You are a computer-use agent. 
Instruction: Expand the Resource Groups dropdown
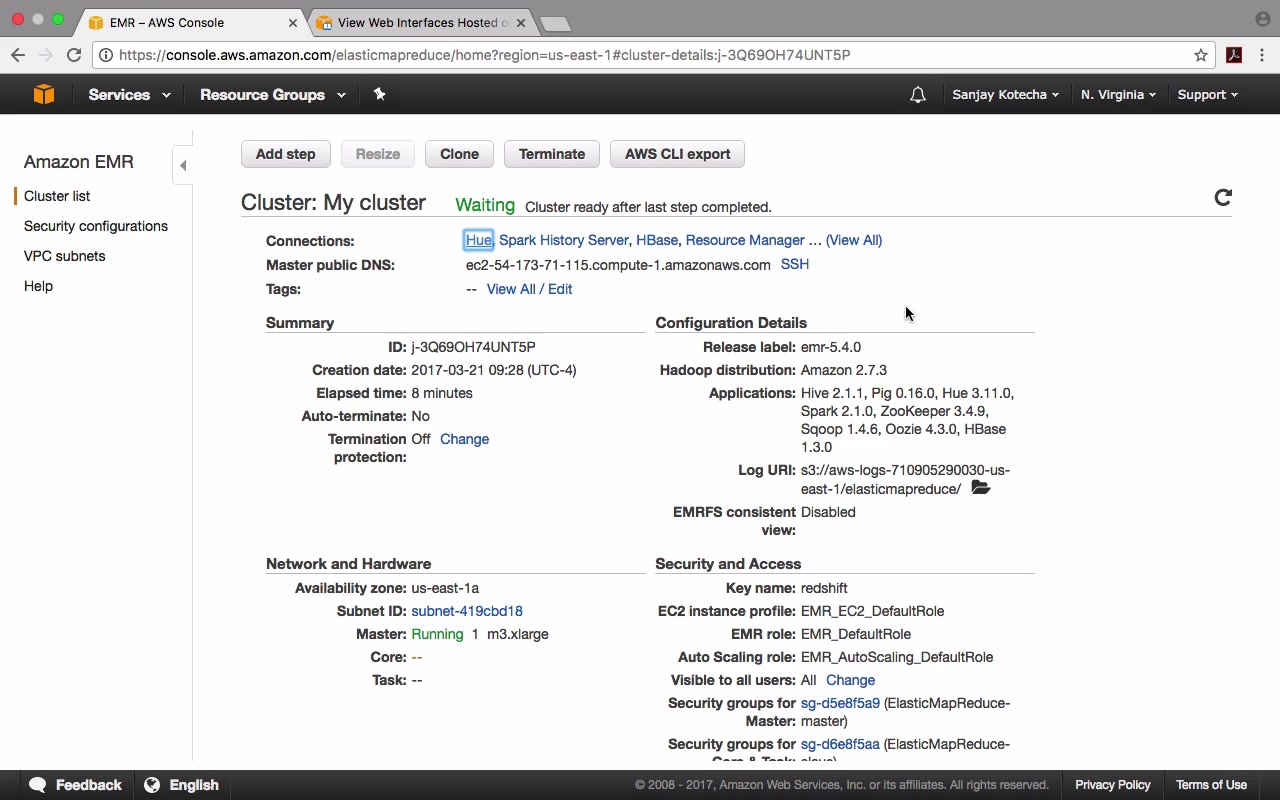point(273,95)
